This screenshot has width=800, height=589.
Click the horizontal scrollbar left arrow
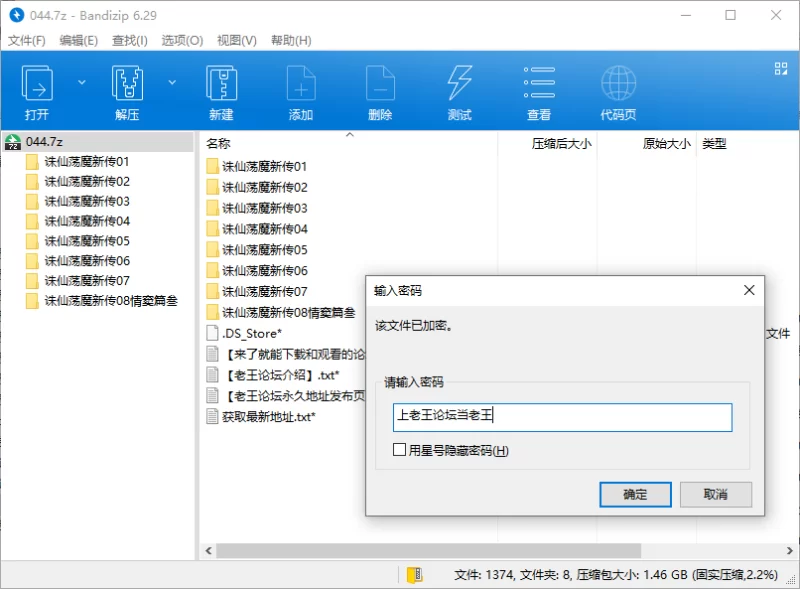coord(209,551)
